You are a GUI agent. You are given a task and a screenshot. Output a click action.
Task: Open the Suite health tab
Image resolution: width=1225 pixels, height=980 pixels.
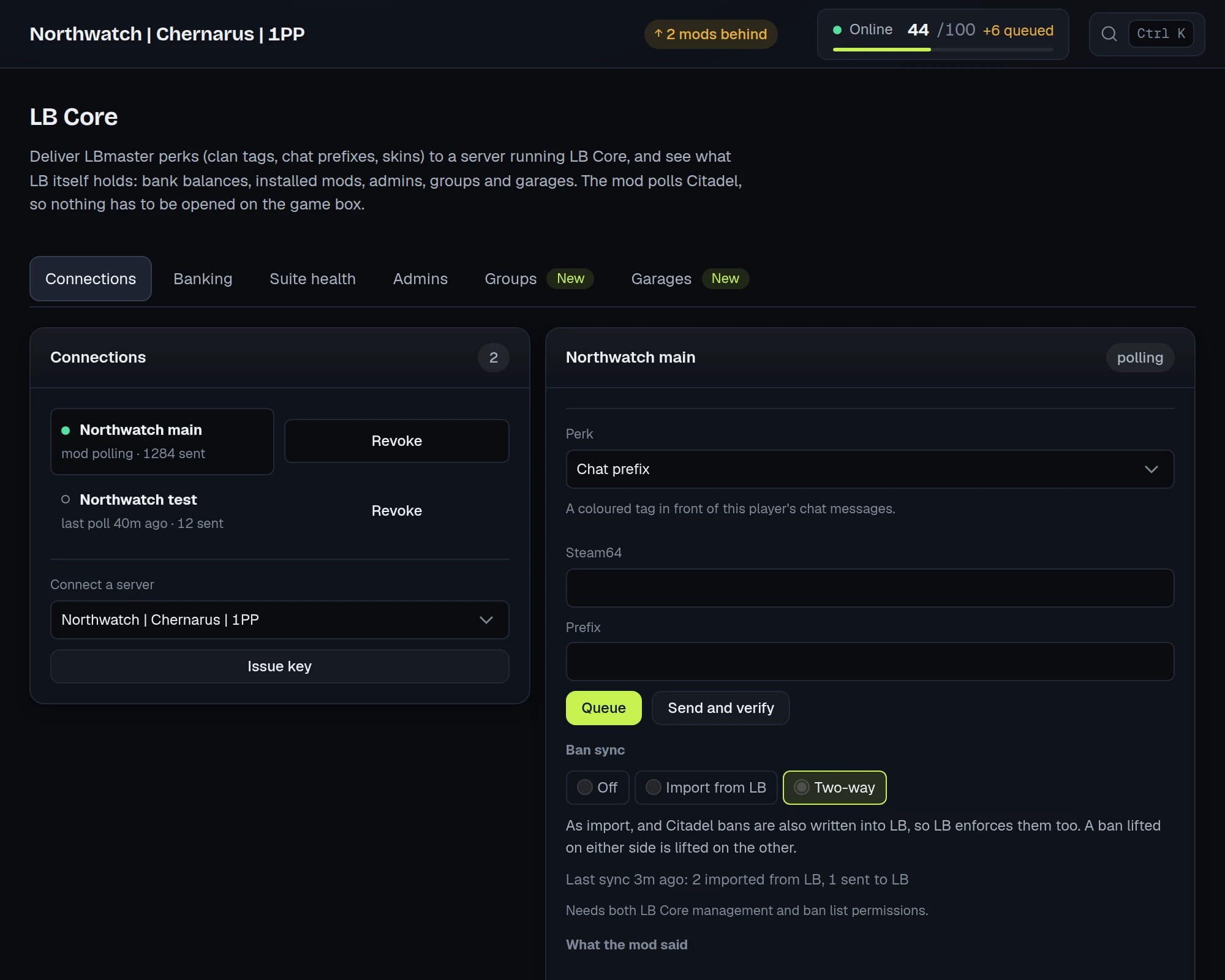tap(312, 279)
